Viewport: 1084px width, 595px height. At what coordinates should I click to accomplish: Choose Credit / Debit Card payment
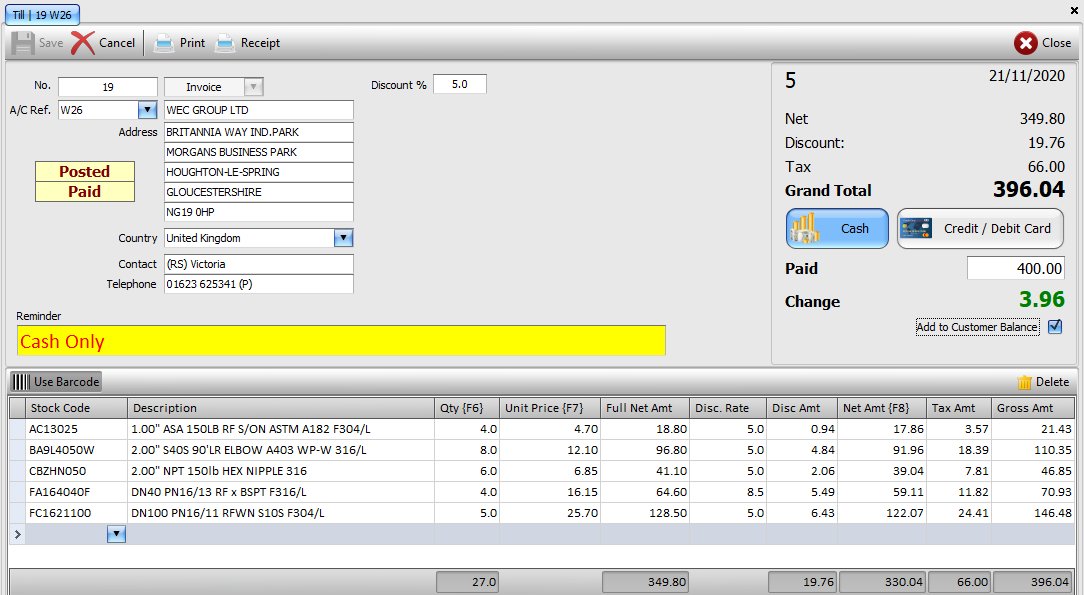coord(979,229)
